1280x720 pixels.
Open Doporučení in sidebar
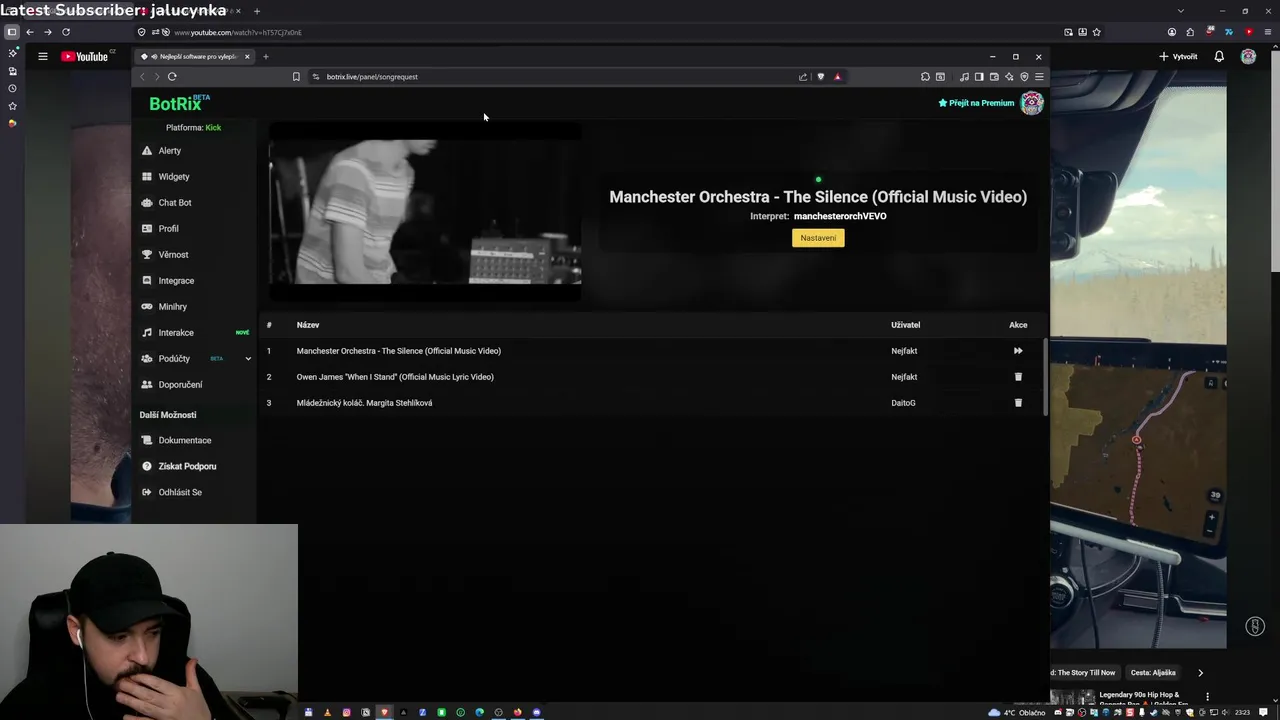point(180,385)
